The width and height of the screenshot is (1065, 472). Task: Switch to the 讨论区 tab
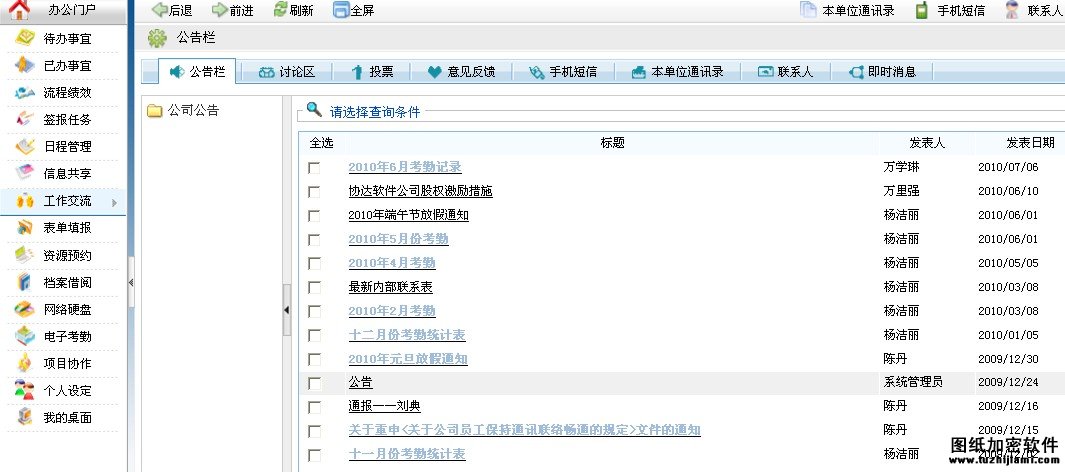click(x=287, y=71)
